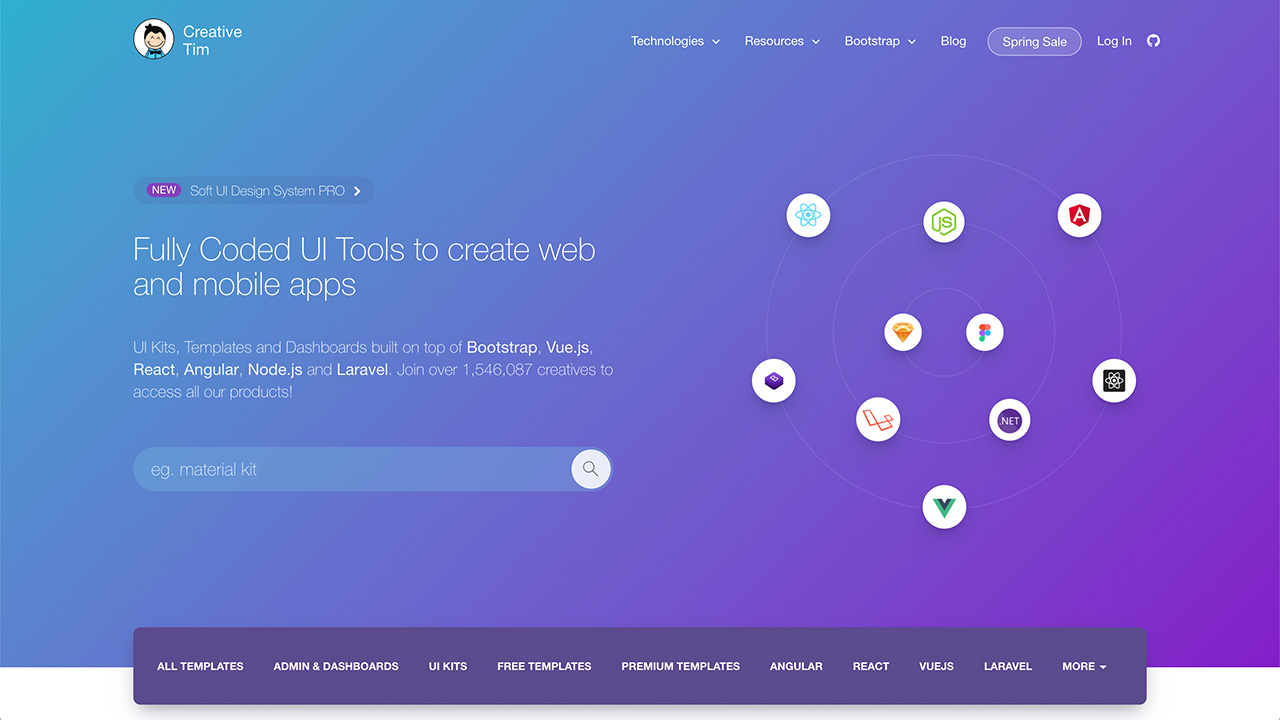Viewport: 1280px width, 720px height.
Task: Click the magnifier search button
Action: click(591, 469)
